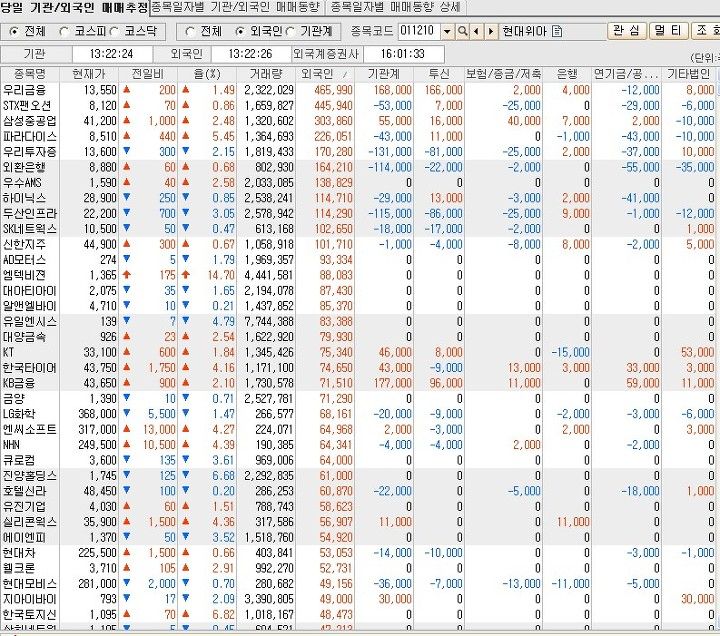Select the 전체 investor radio button

(190, 31)
